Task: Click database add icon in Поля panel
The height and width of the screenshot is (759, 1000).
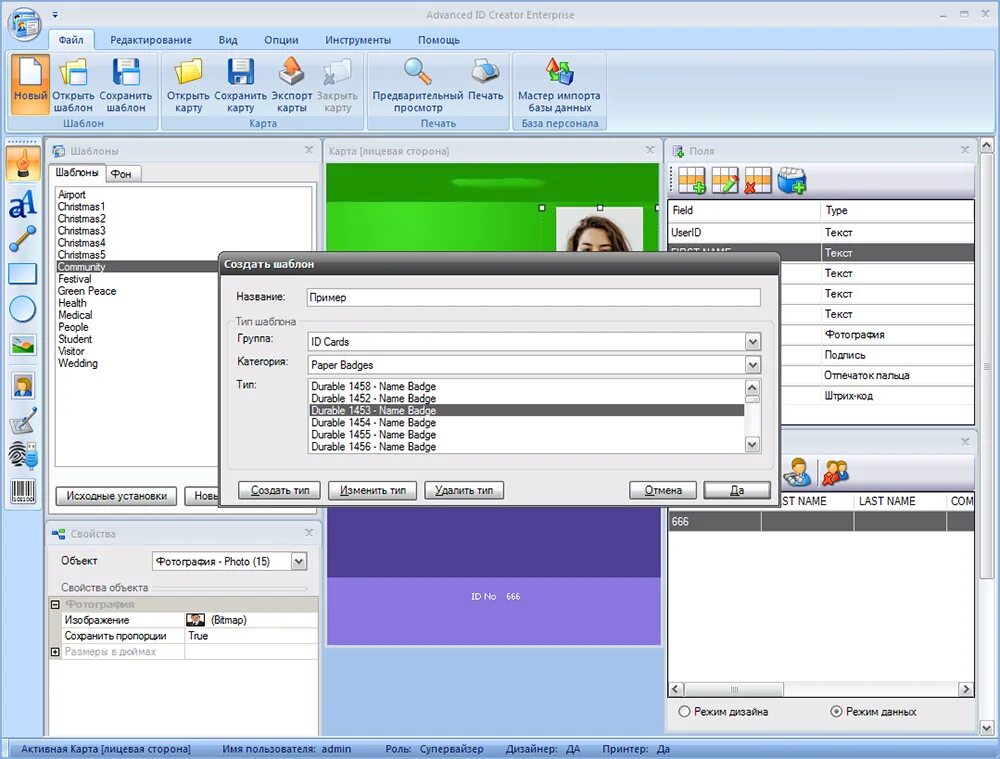Action: click(791, 181)
